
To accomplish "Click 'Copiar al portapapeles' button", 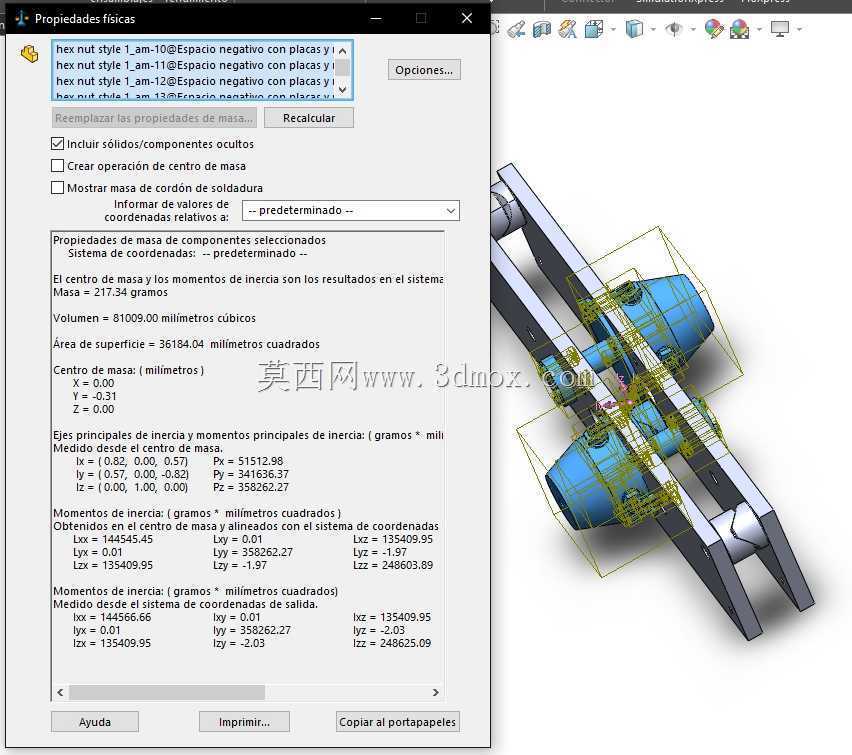I will [x=397, y=722].
